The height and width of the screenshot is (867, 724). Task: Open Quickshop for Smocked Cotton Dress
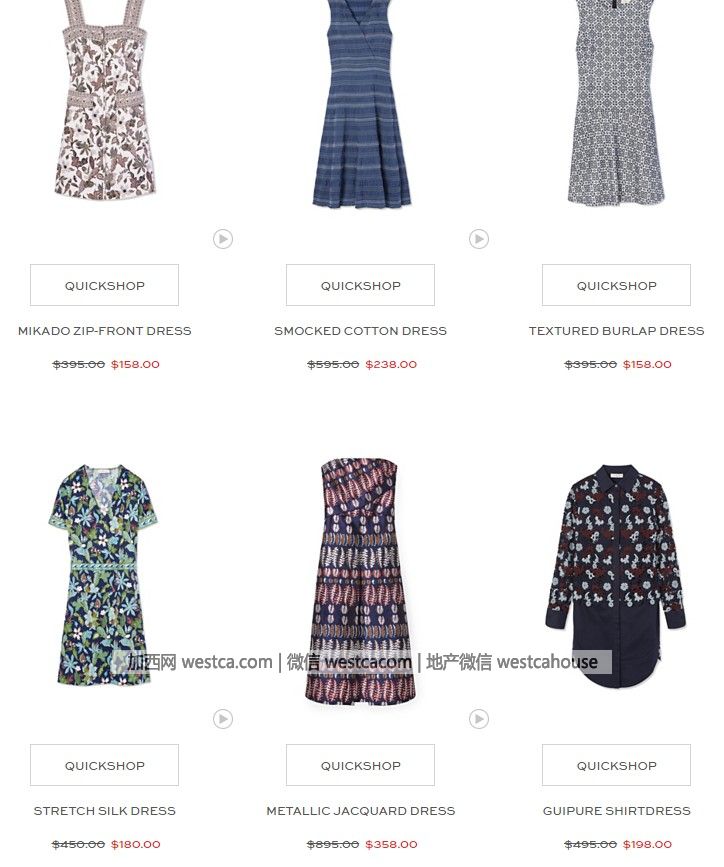point(361,285)
